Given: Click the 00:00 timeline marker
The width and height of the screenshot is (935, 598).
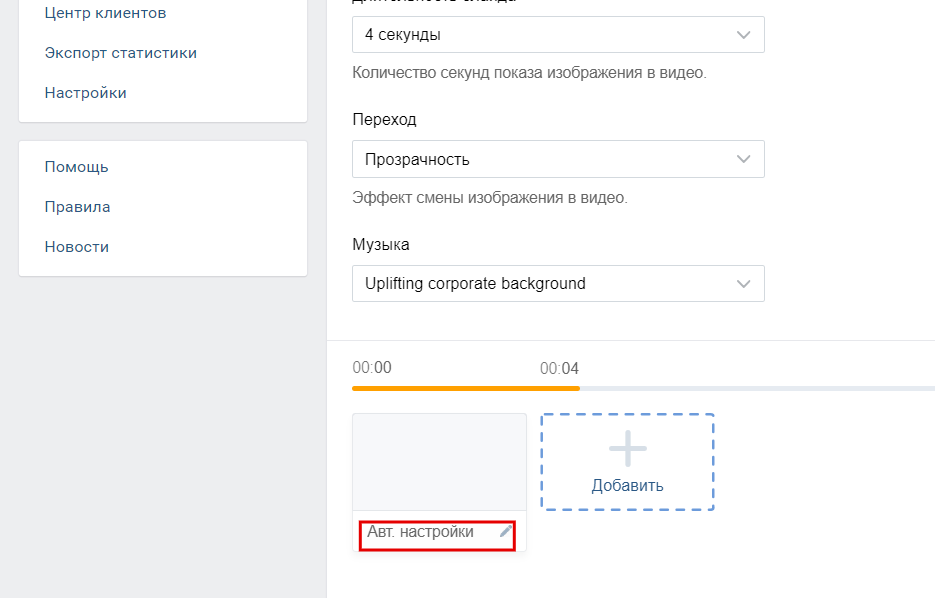Looking at the screenshot, I should pyautogui.click(x=372, y=367).
